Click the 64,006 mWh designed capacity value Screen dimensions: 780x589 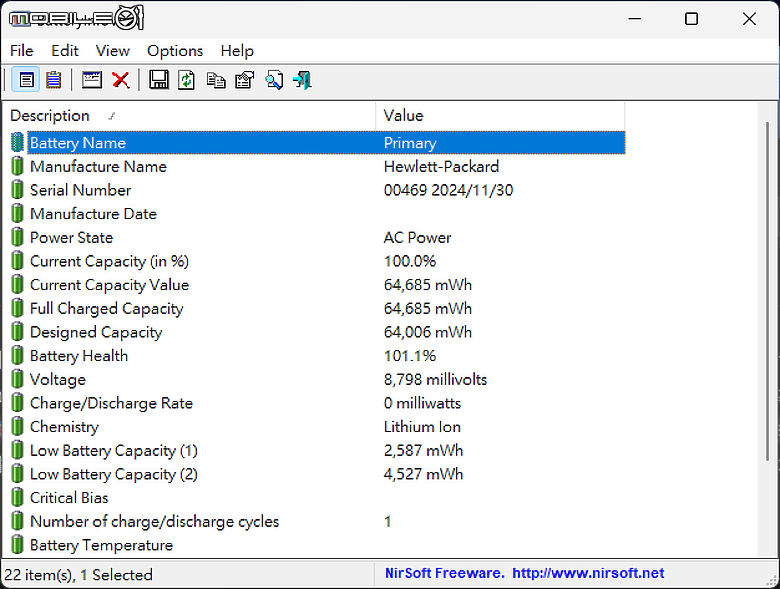click(428, 332)
